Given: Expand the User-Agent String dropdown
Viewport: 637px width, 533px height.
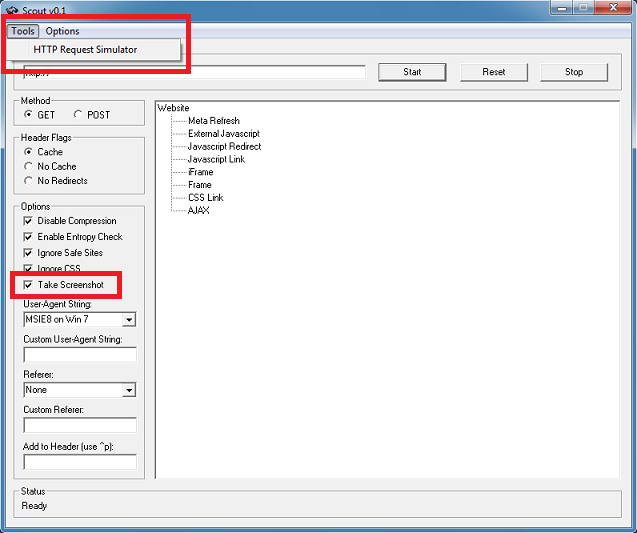Looking at the screenshot, I should (129, 320).
